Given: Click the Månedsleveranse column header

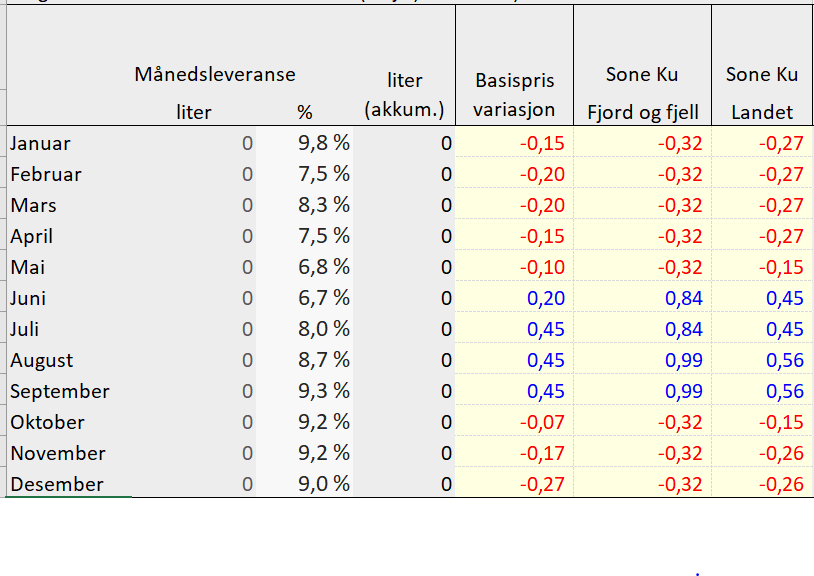Looking at the screenshot, I should click(215, 74).
